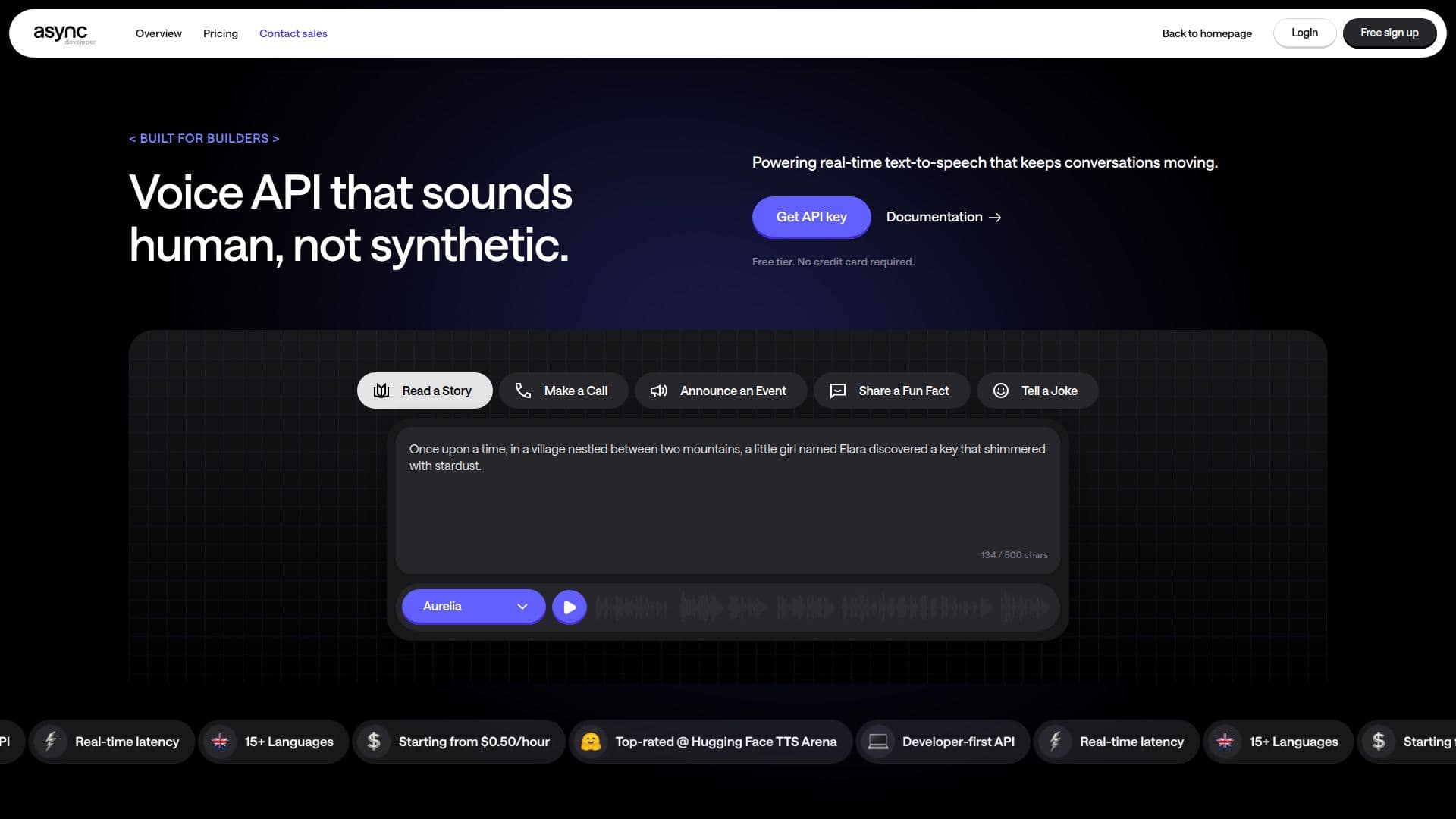Choose the Tell a Joke tab

1037,391
